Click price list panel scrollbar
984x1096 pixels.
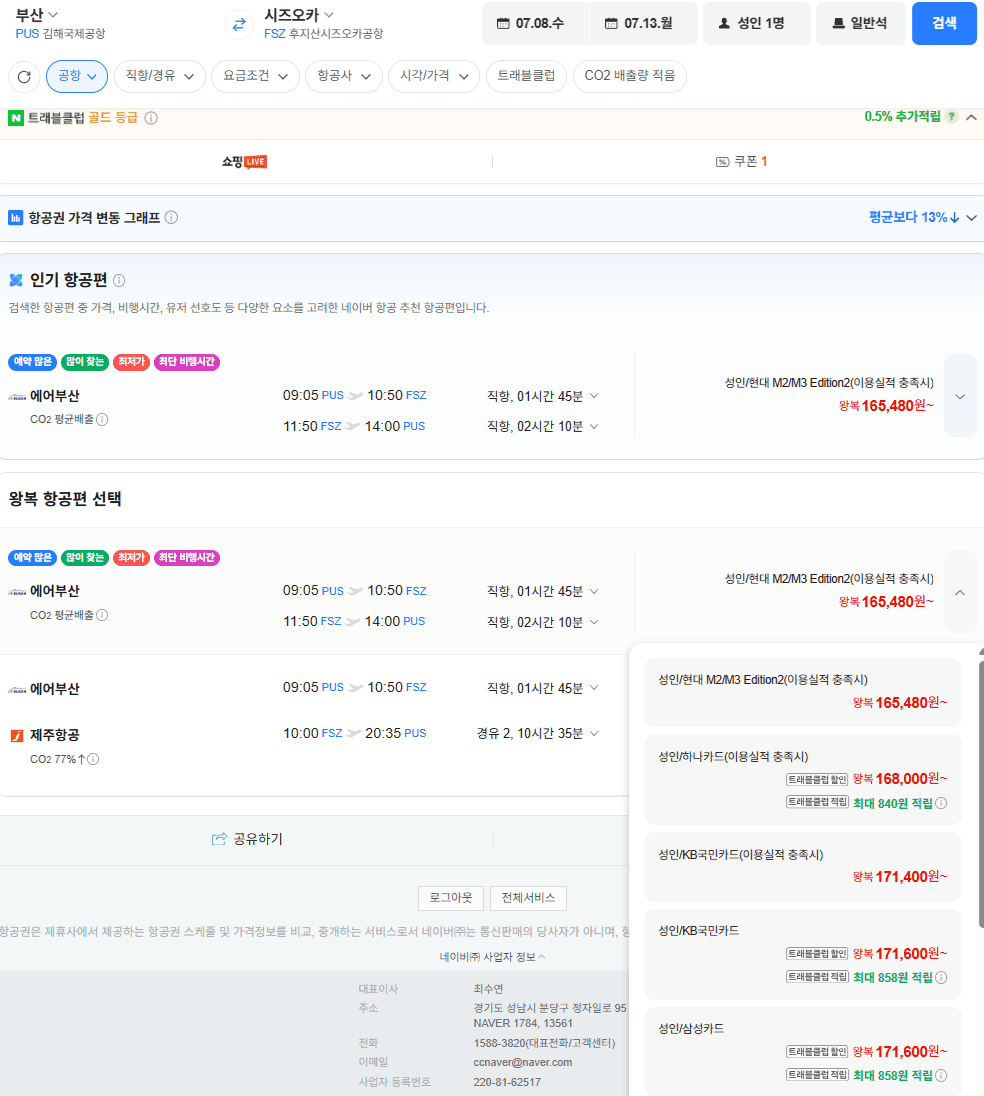pos(981,793)
